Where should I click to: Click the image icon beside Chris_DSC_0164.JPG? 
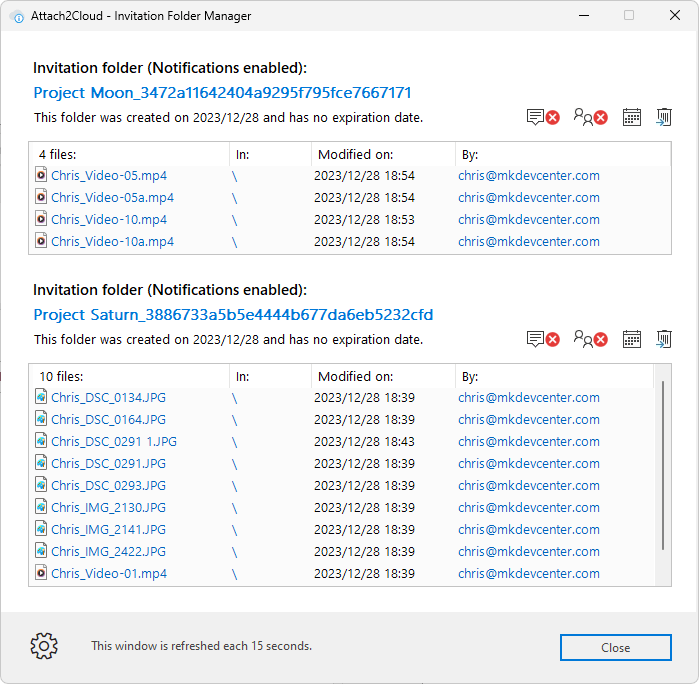point(41,419)
